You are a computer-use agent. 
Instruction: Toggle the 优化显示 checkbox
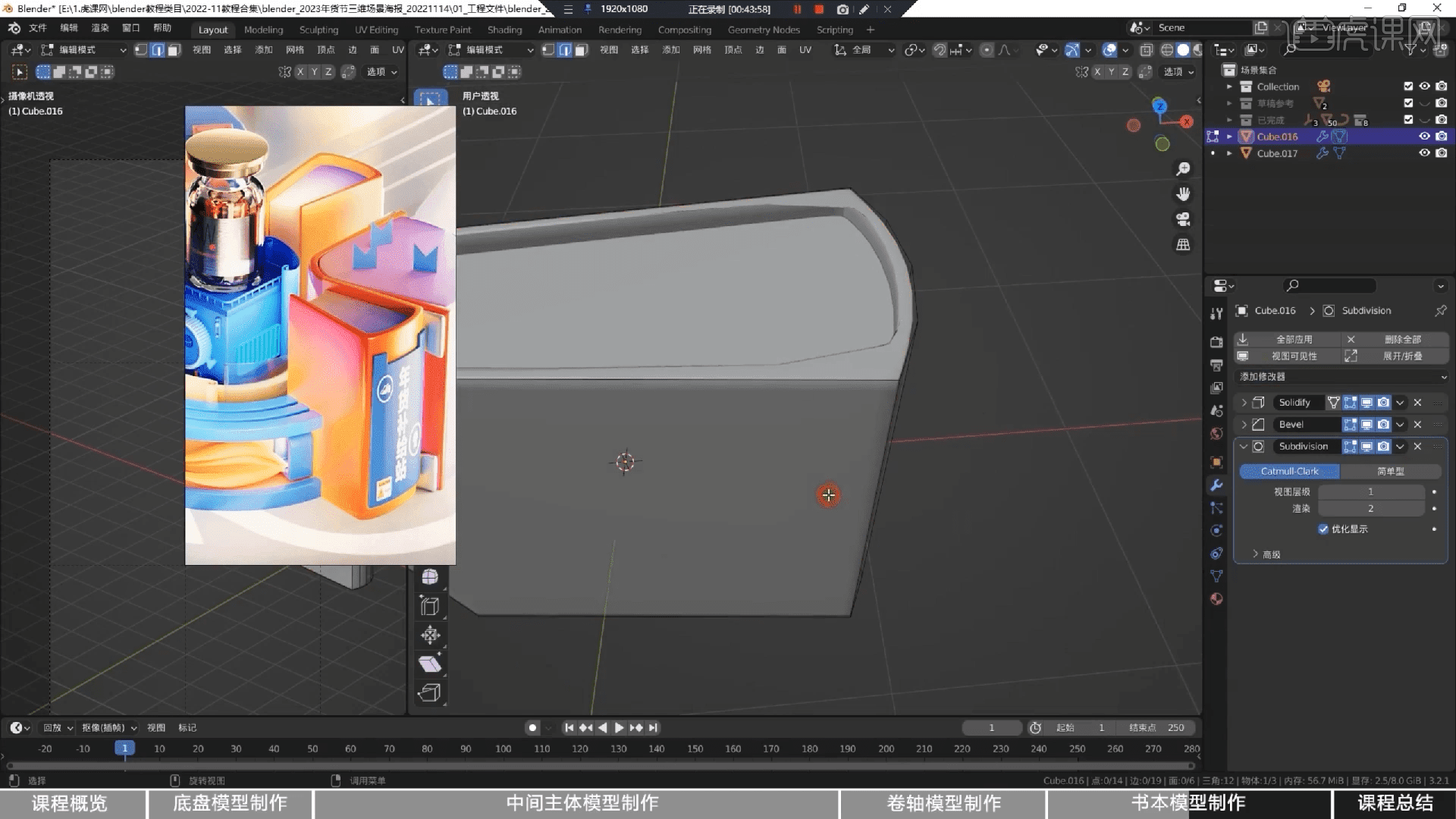pyautogui.click(x=1323, y=529)
